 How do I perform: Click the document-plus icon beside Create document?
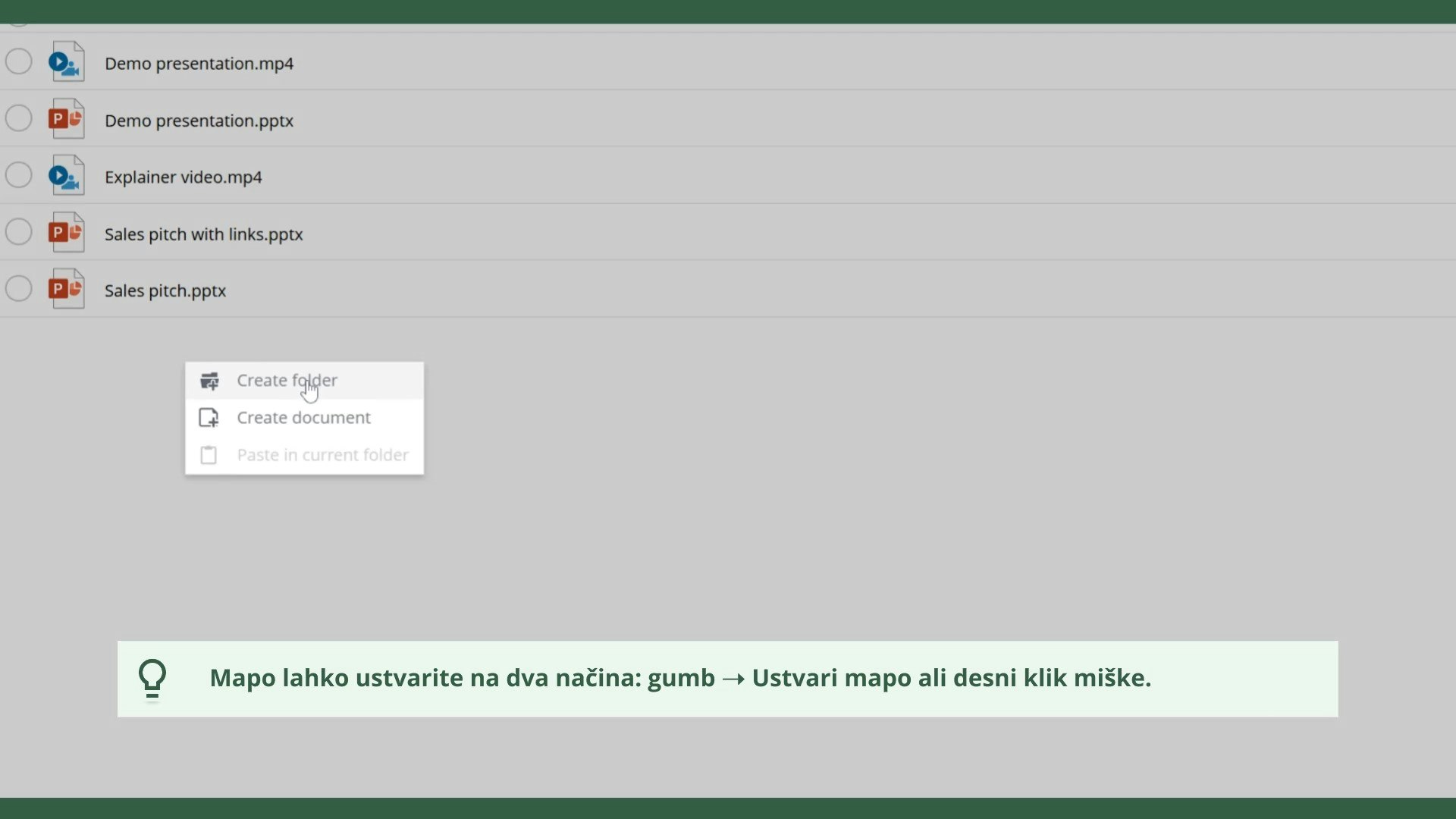(x=209, y=418)
